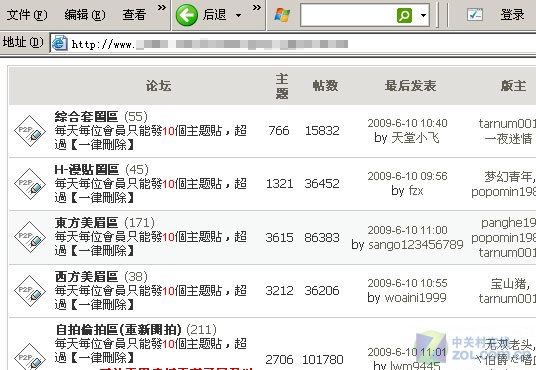
Task: Open the 查看 menu
Action: point(134,15)
